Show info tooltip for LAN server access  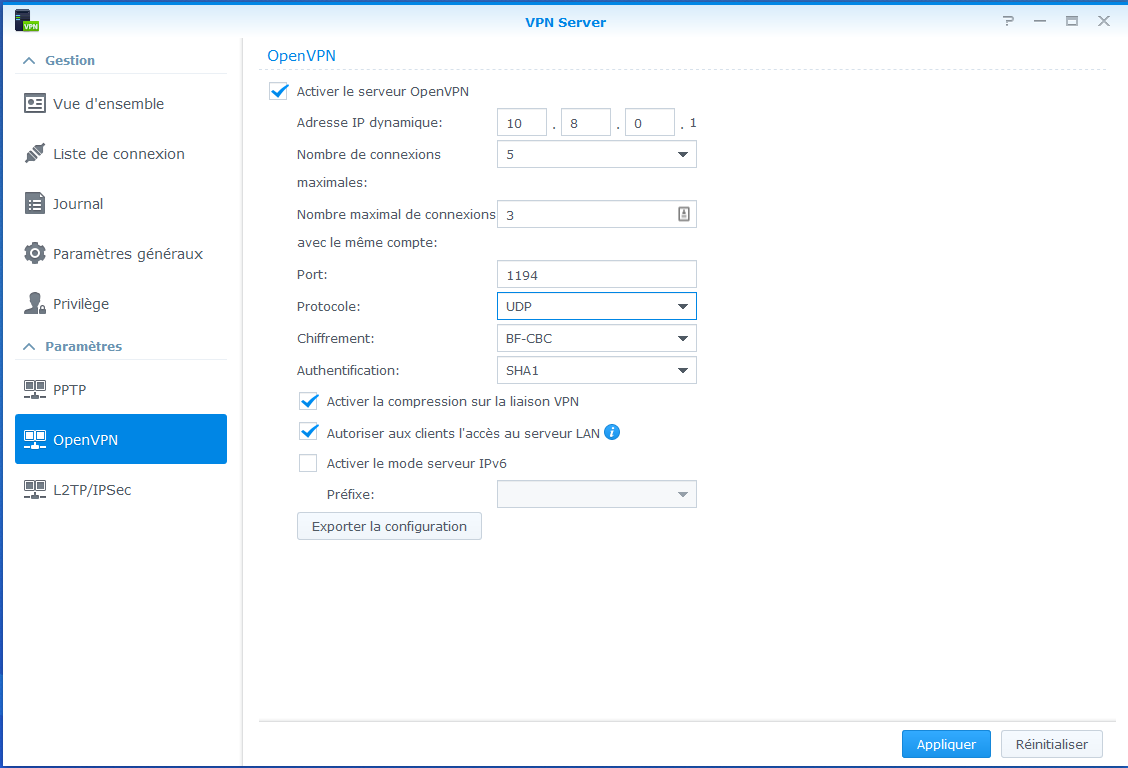611,432
